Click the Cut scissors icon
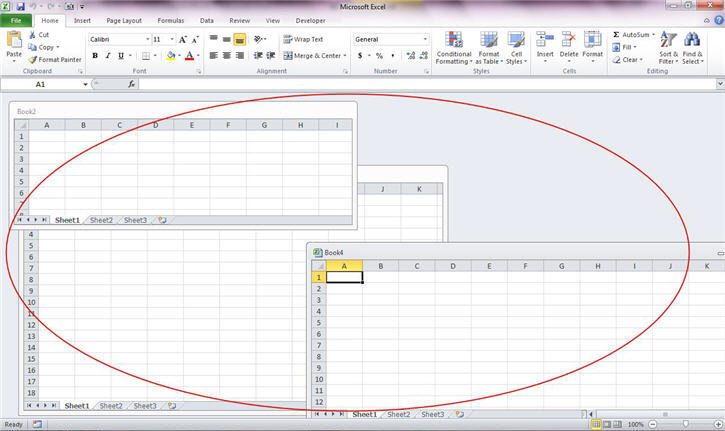Screen dimensions: 725x431 [x=32, y=35]
